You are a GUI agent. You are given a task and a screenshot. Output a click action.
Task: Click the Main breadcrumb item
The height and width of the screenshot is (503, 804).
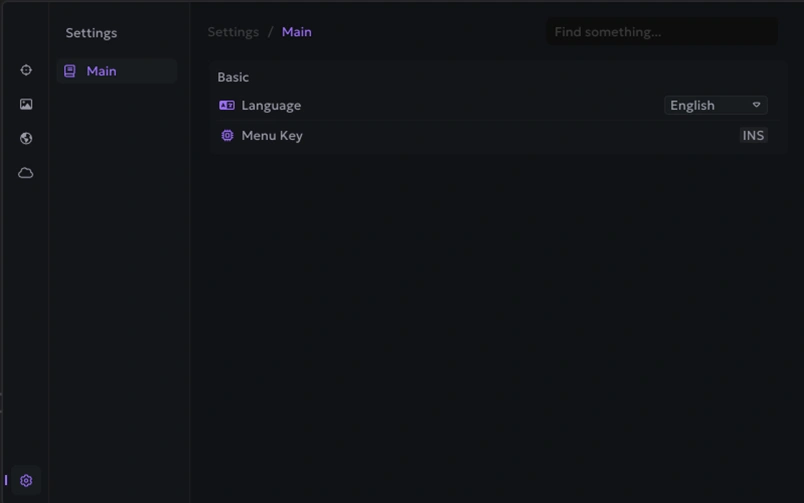pos(296,32)
